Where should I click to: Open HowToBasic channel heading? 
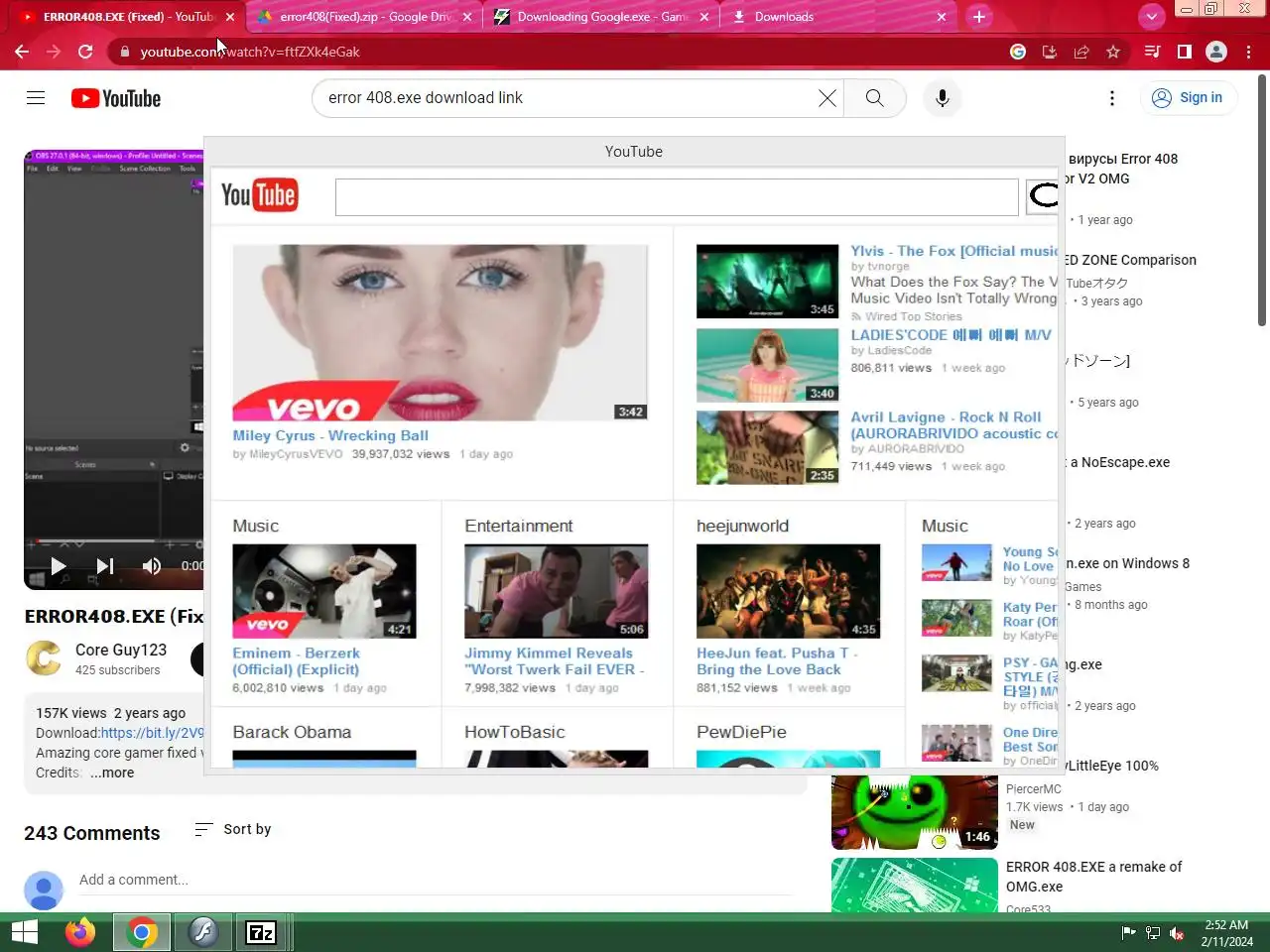[514, 732]
